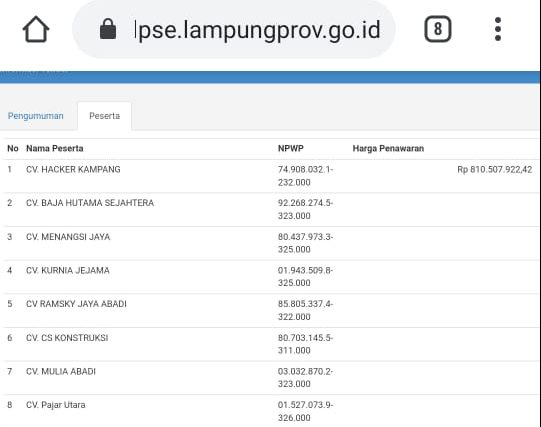Click row number 8 in the table
Image resolution: width=541 pixels, height=427 pixels.
pos(10,405)
